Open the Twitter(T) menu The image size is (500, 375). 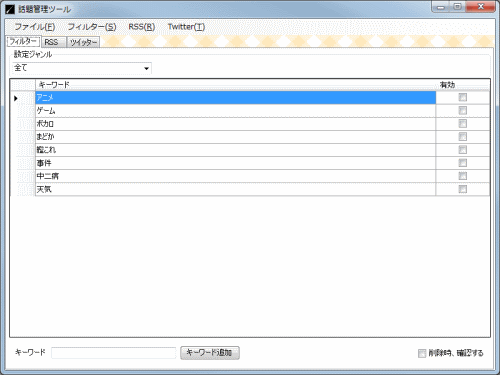coord(186,27)
